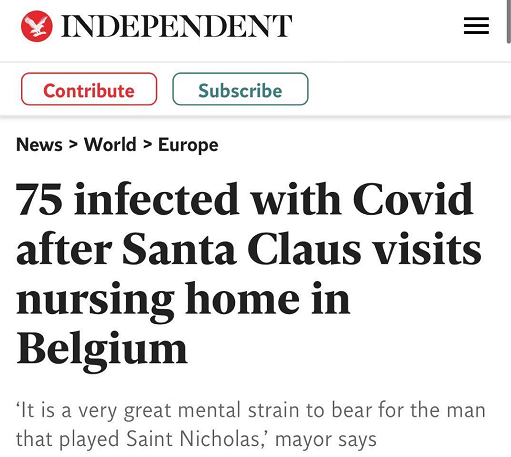
Task: Click the red eagle logo icon
Action: 37,26
